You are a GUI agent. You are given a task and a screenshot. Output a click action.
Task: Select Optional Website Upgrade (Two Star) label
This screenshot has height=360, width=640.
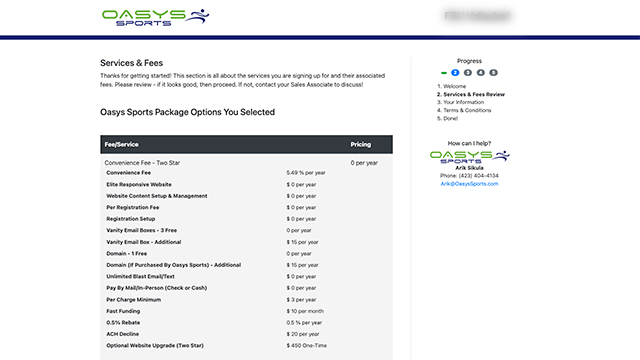(x=155, y=345)
